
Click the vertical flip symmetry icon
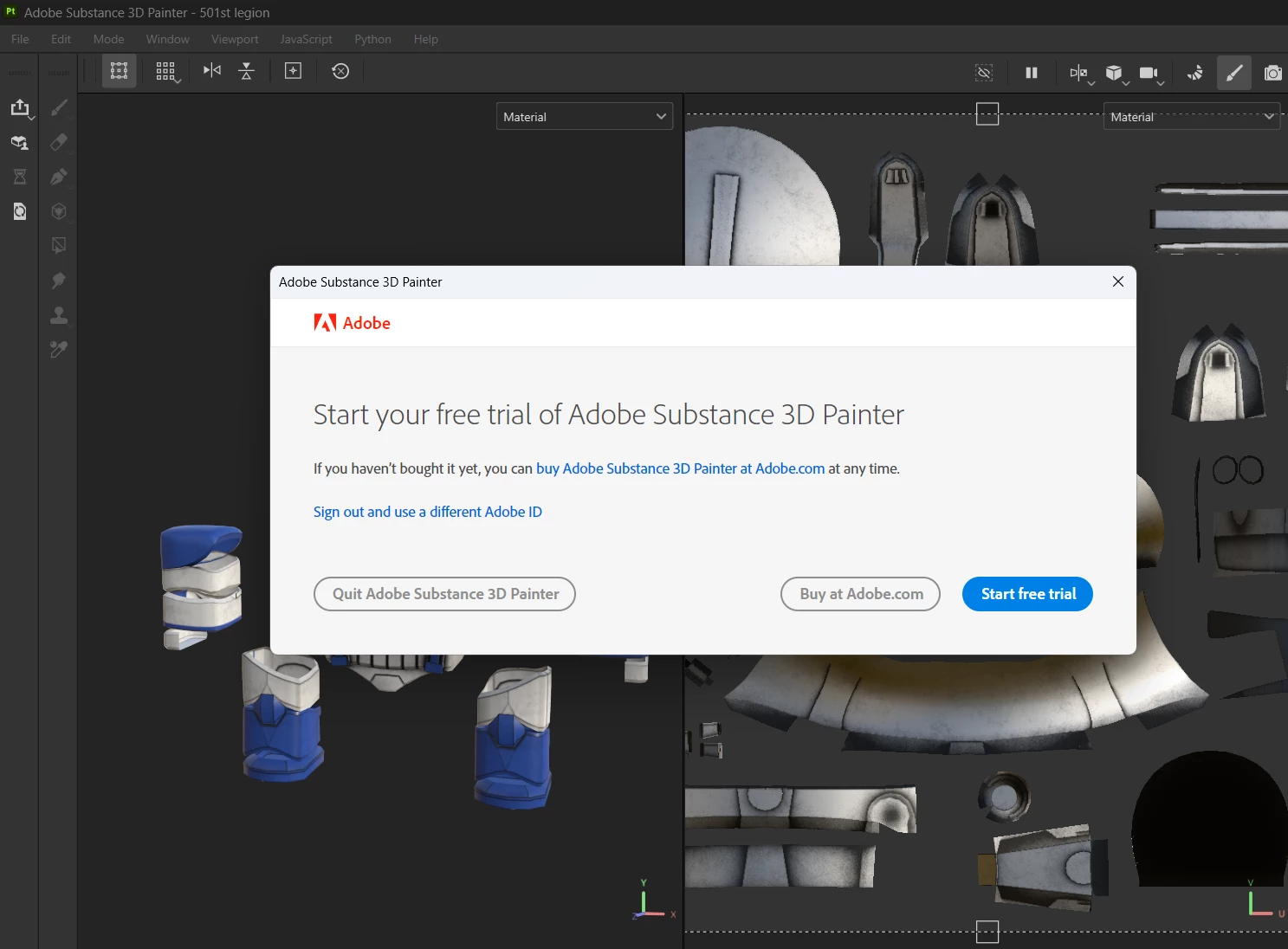pyautogui.click(x=246, y=71)
